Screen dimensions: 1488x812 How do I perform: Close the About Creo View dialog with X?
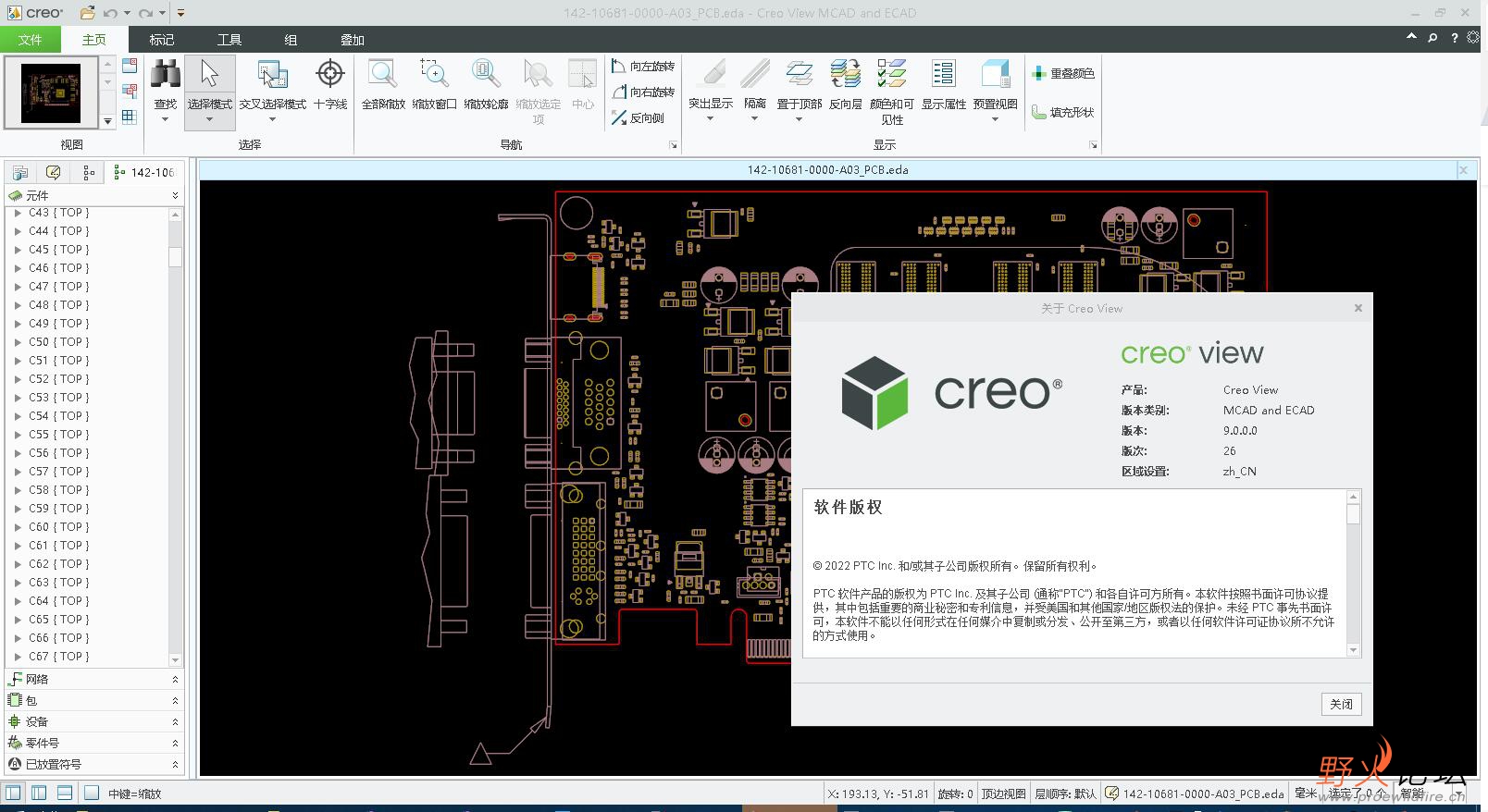(1358, 308)
